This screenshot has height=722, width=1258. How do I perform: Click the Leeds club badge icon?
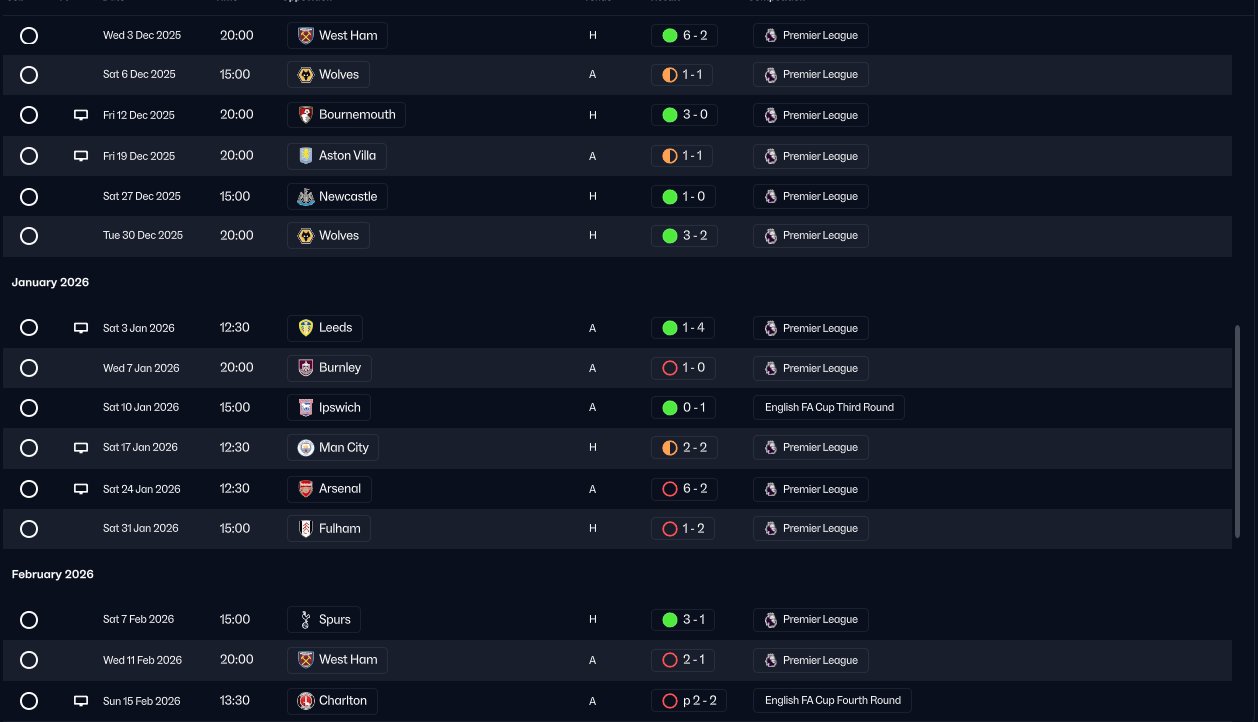click(306, 328)
